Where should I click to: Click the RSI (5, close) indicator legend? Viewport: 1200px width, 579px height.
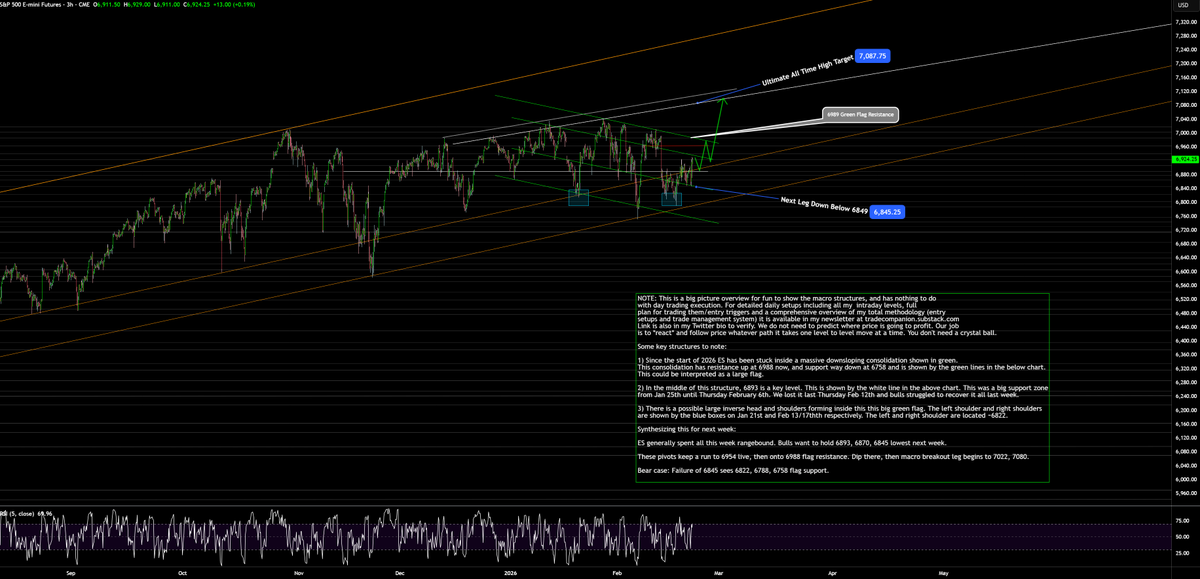(x=27, y=514)
